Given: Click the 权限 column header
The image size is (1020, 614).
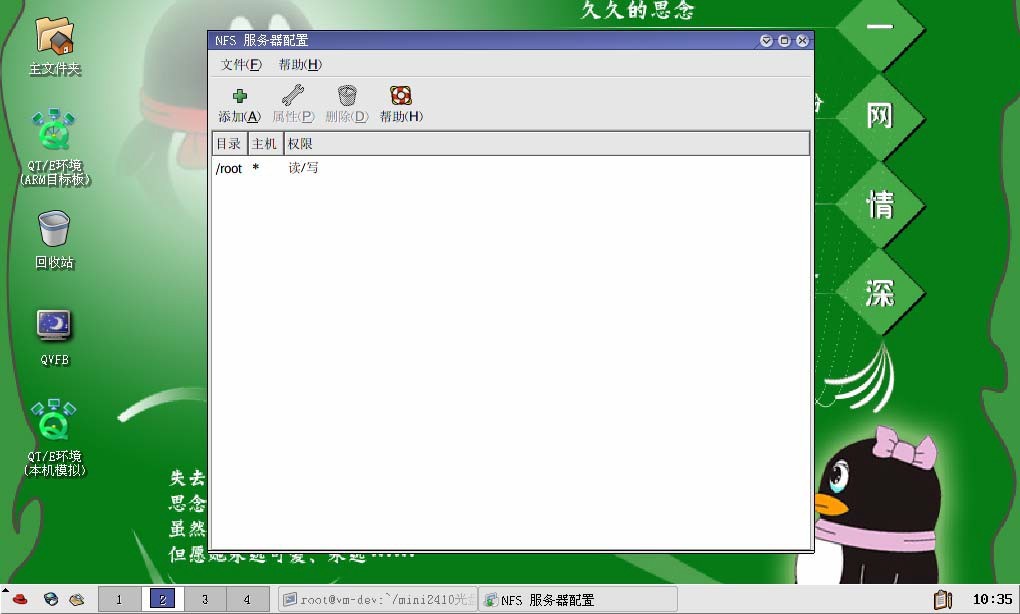Looking at the screenshot, I should [x=300, y=144].
